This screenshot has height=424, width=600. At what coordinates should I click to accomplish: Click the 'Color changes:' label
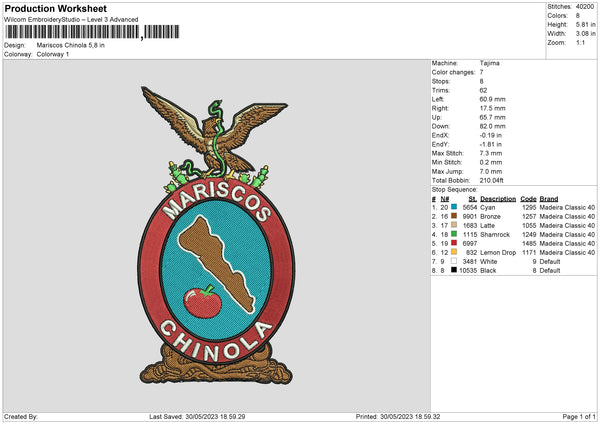(453, 72)
